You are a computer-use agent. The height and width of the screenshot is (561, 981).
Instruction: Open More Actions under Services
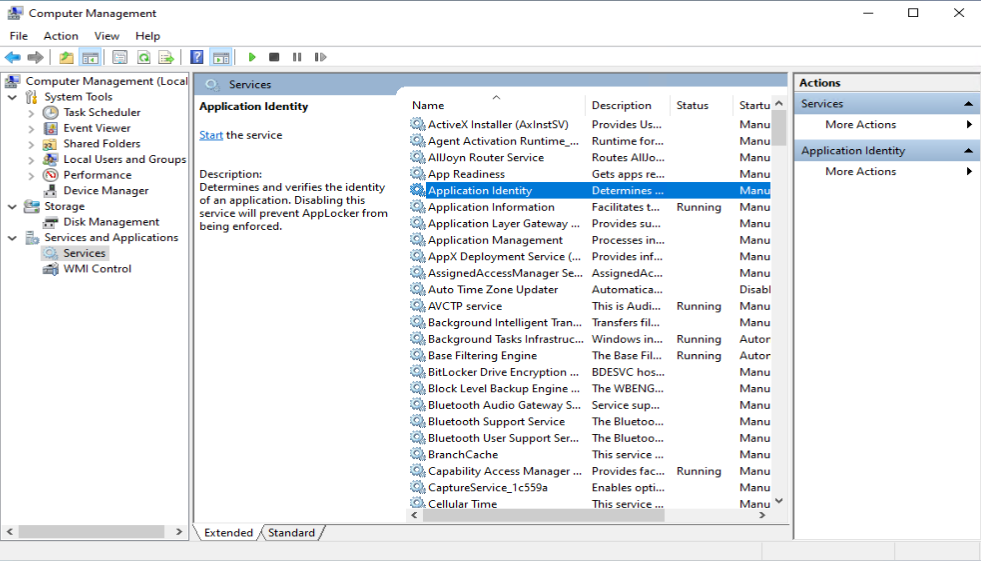pyautogui.click(x=860, y=124)
